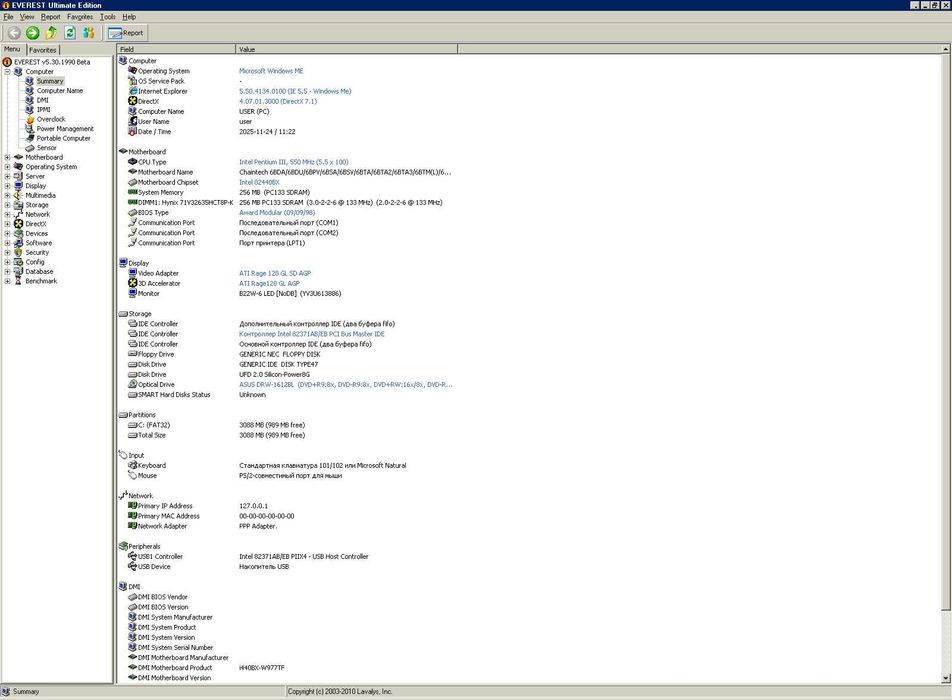
Task: Select the Primary MAC Address field
Action: click(169, 516)
